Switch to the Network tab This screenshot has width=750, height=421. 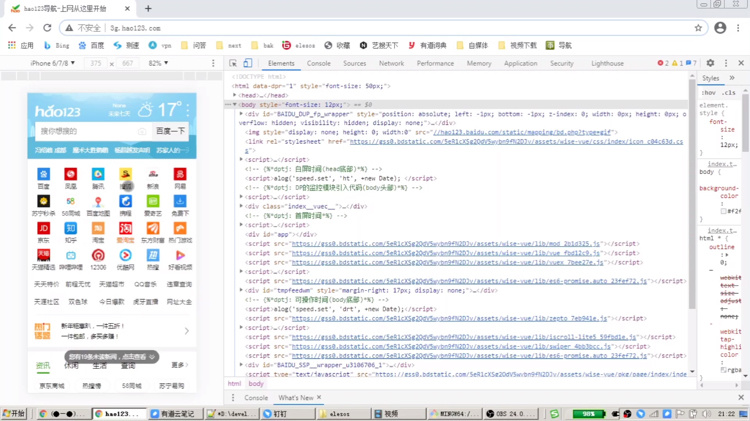pyautogui.click(x=391, y=63)
